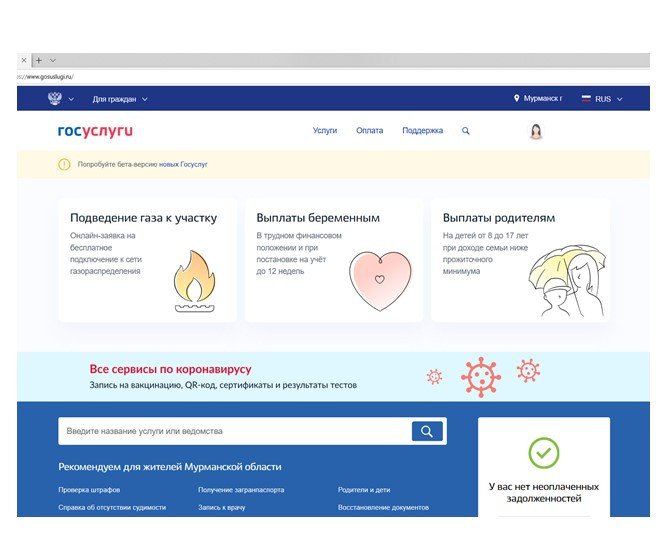The width and height of the screenshot is (663, 536).
Task: Focus the service name search field
Action: pyautogui.click(x=235, y=431)
